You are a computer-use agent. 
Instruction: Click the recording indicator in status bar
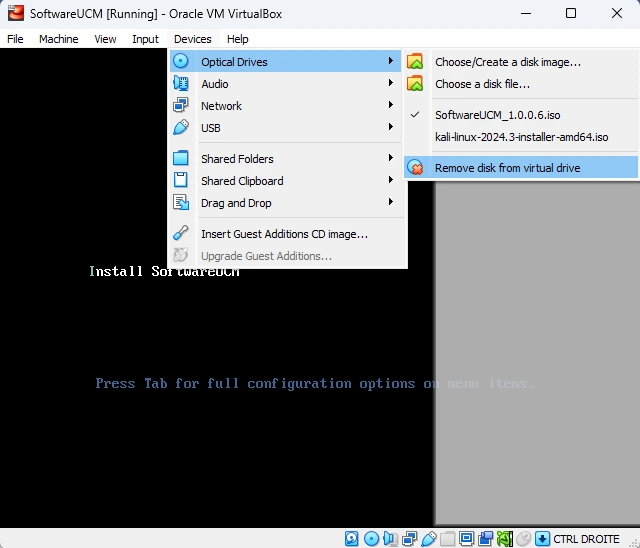pyautogui.click(x=485, y=539)
